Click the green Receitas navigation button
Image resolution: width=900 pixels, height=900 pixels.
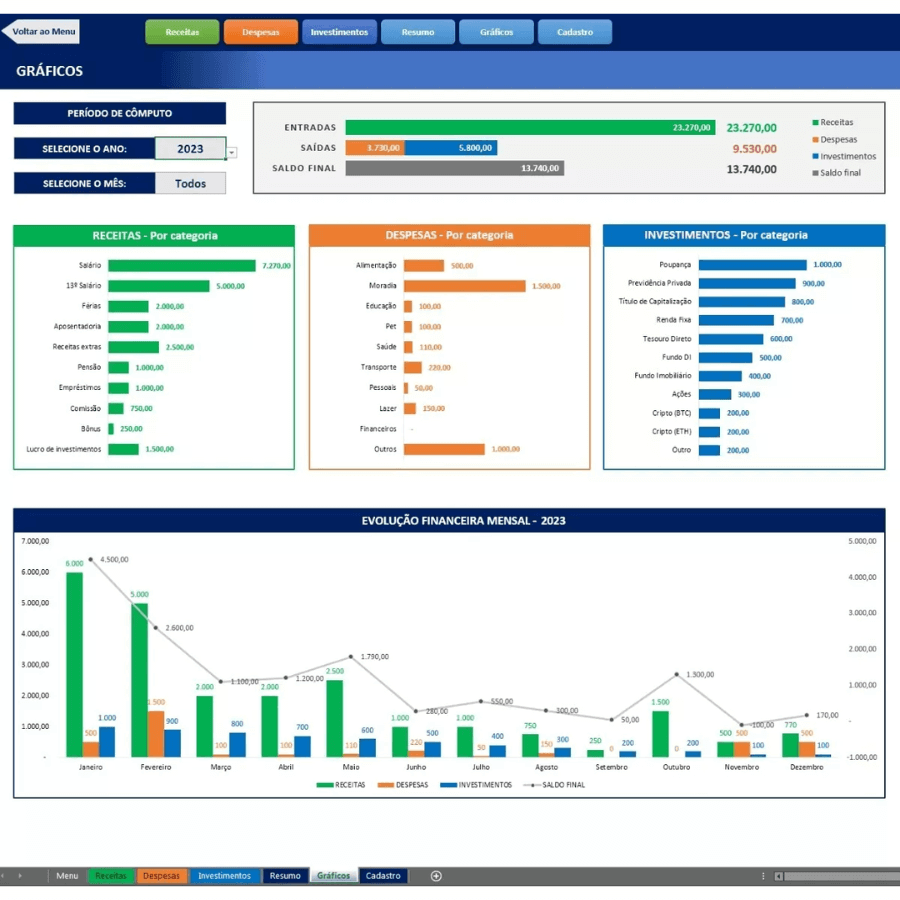tap(182, 32)
